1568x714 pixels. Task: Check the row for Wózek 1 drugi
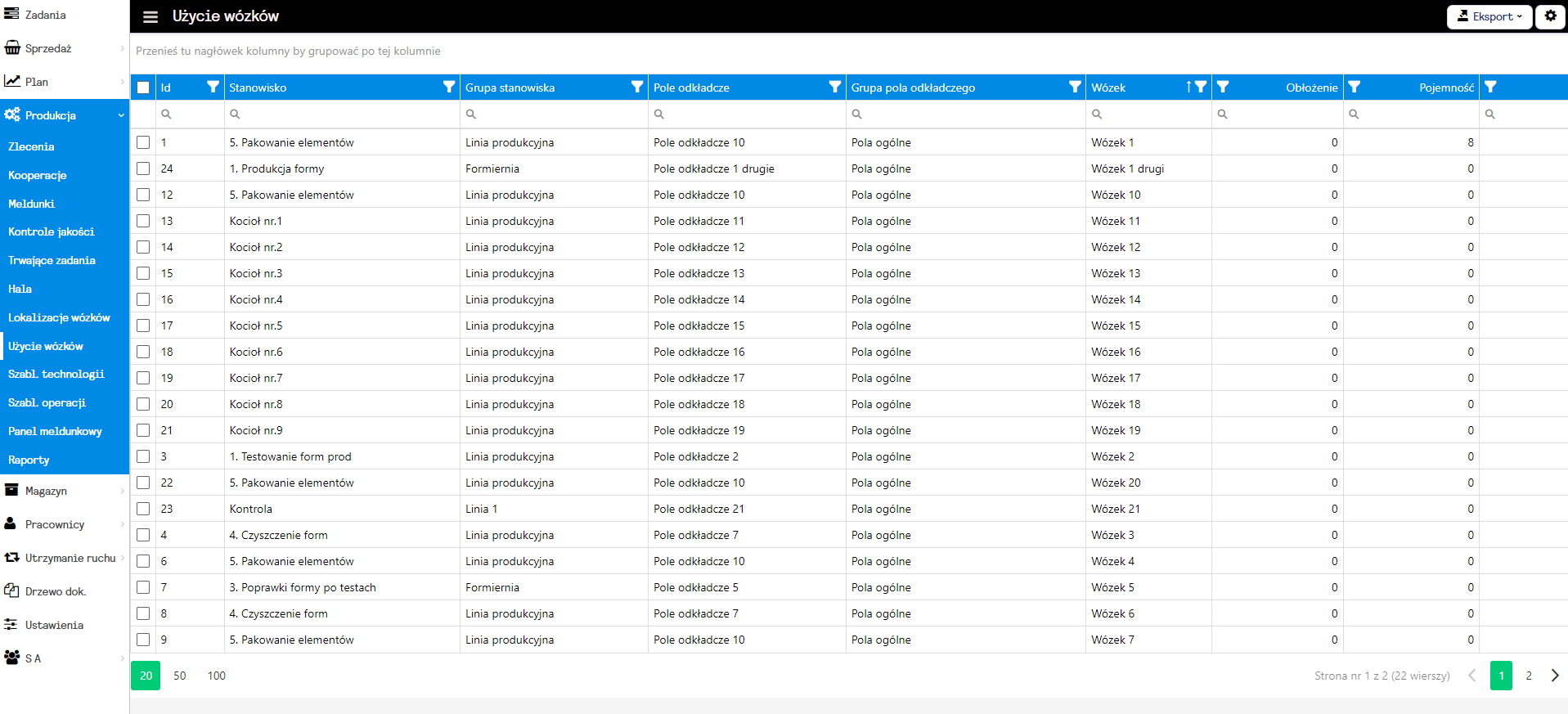[x=143, y=168]
